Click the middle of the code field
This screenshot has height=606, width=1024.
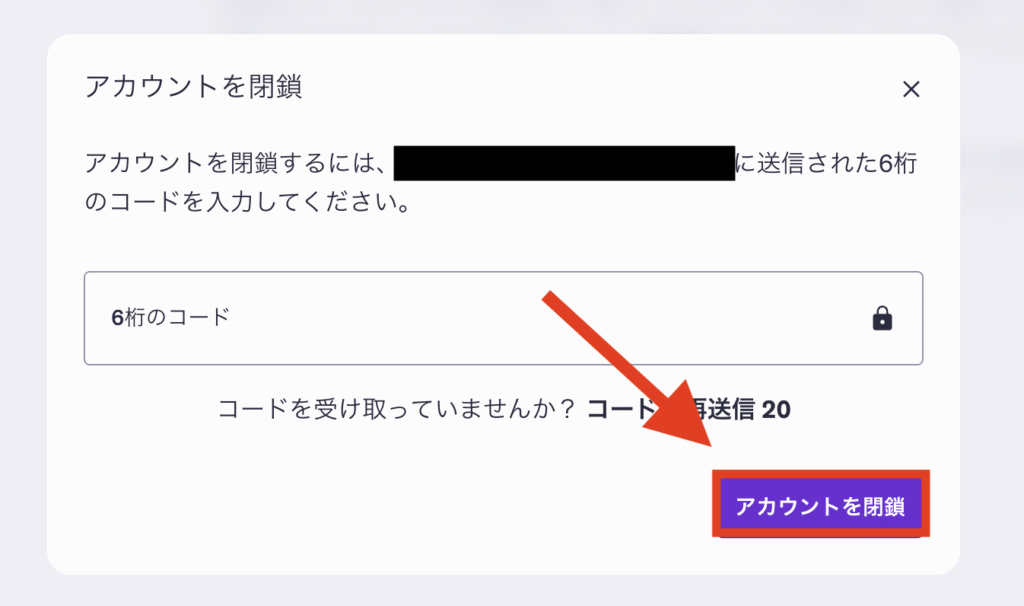tap(503, 319)
